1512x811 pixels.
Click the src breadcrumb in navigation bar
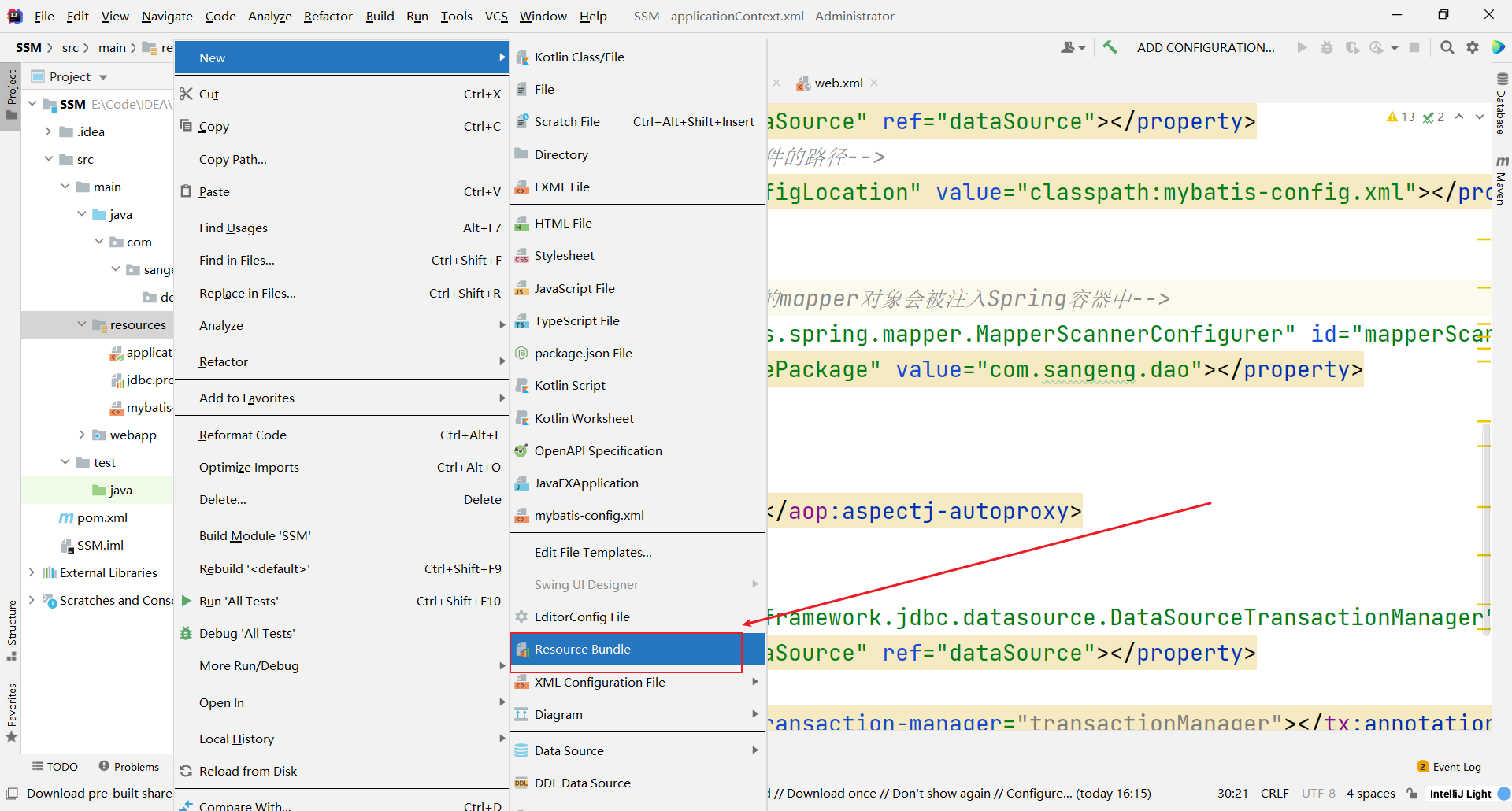[x=70, y=47]
